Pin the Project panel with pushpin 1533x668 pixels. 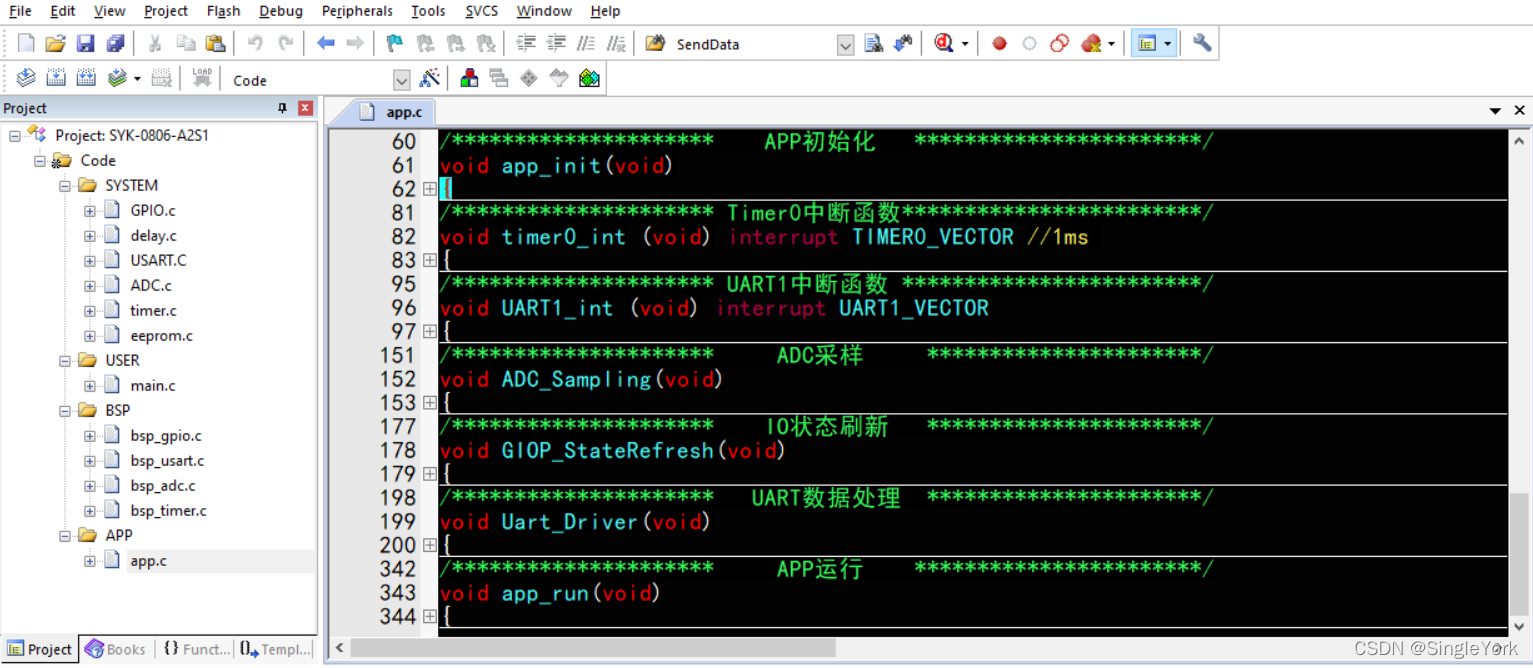[x=282, y=108]
